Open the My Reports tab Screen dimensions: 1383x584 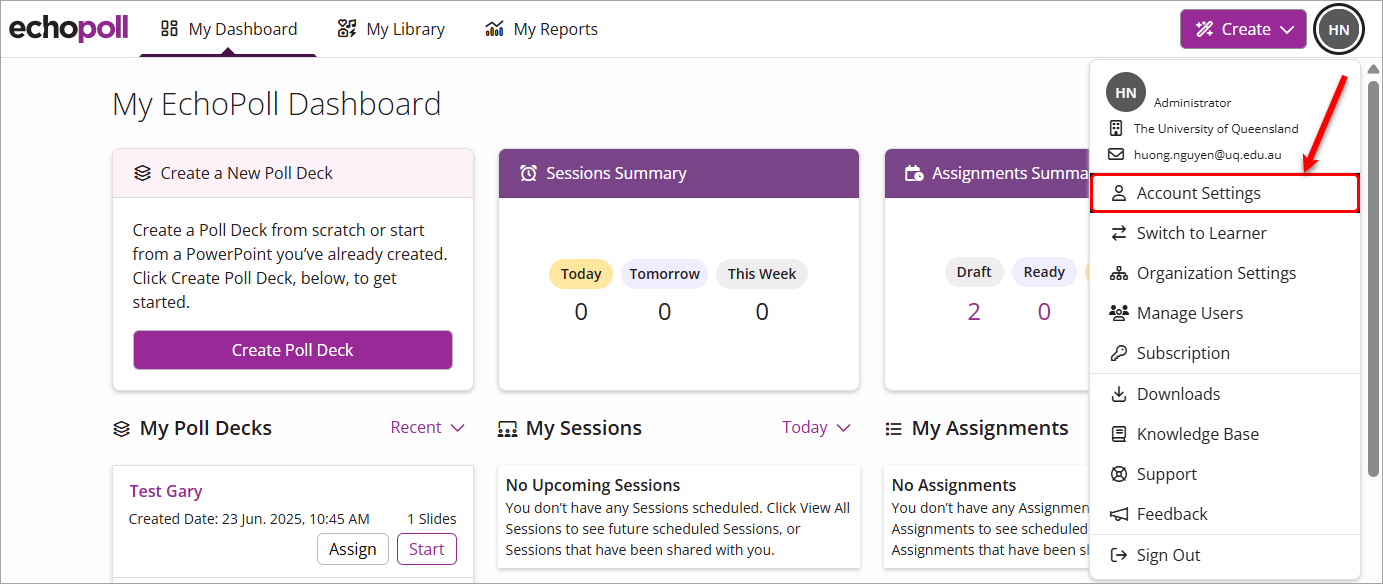click(541, 29)
